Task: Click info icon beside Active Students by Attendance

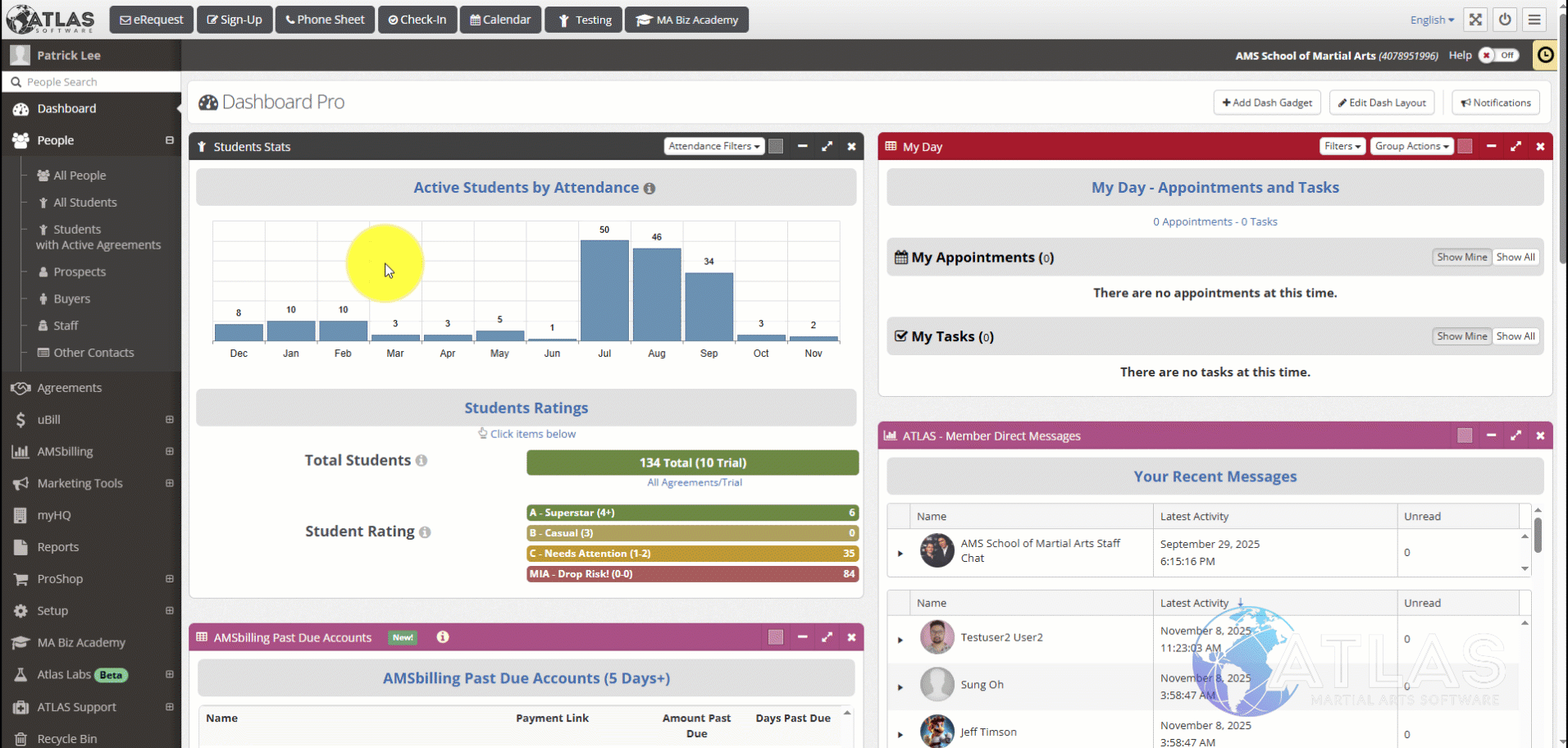Action: click(x=650, y=189)
